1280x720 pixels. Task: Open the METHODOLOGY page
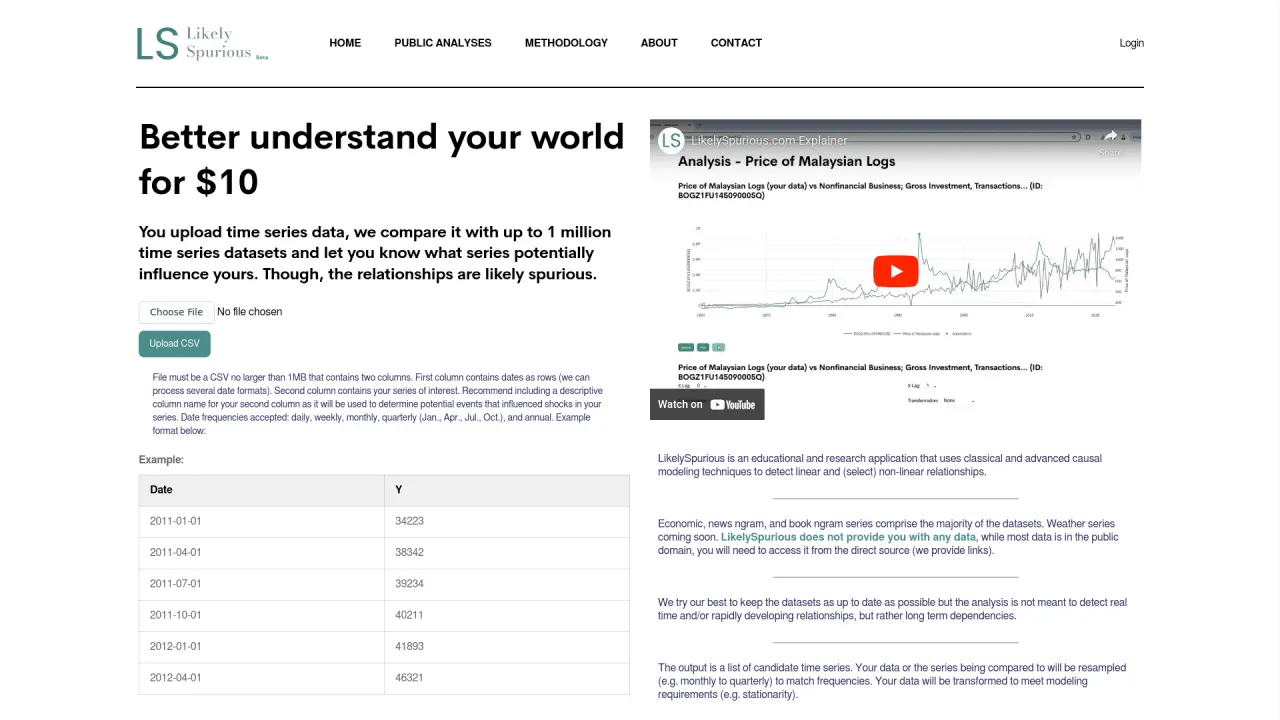566,43
